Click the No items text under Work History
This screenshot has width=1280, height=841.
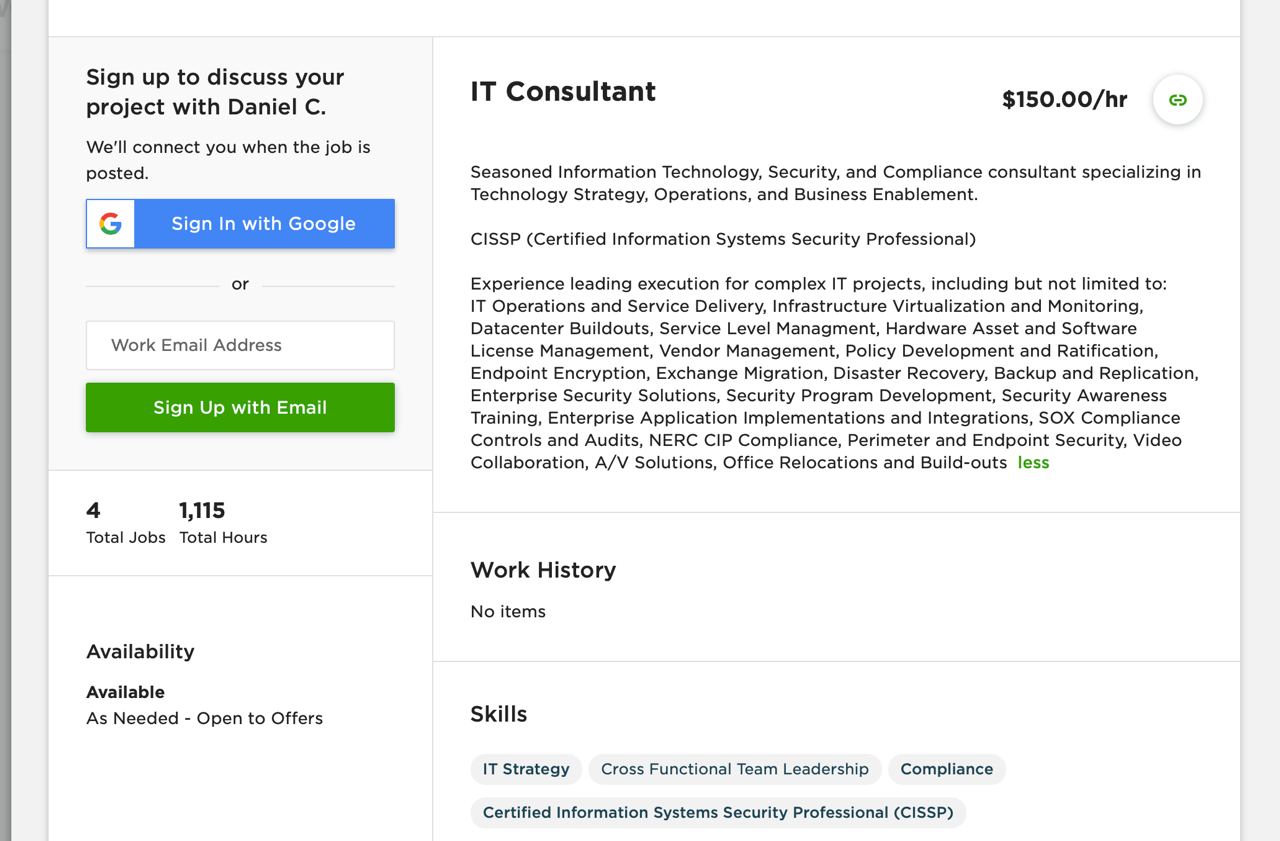click(x=508, y=612)
